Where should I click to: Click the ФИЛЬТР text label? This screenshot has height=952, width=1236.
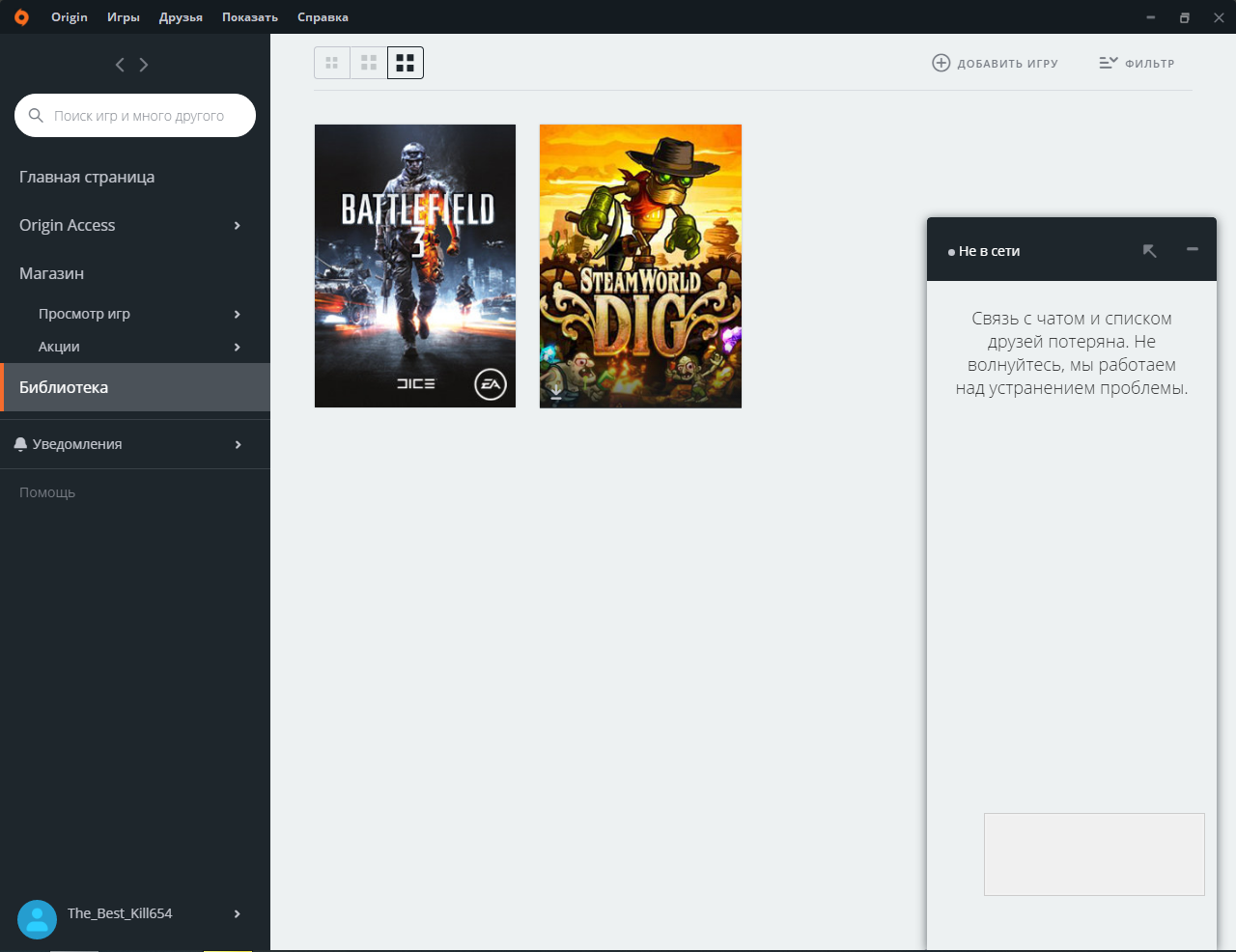tap(1150, 64)
